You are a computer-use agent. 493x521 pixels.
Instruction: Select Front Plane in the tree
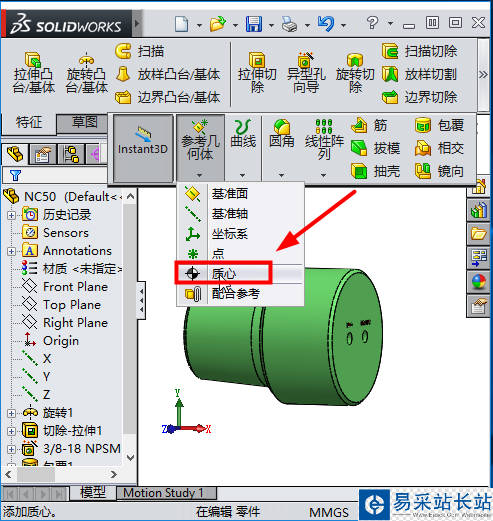(75, 287)
